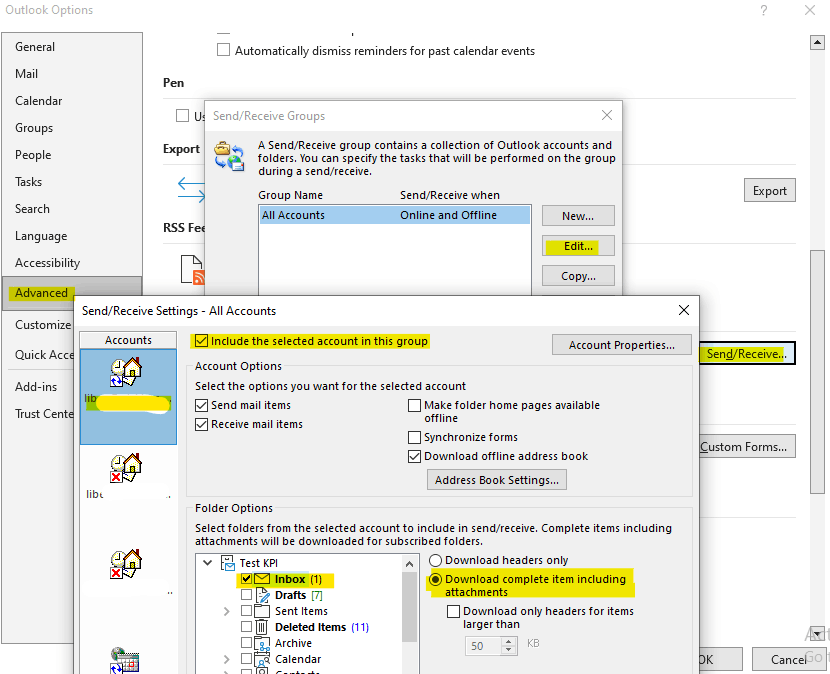Uncheck Send mail items
The image size is (830, 674).
click(201, 406)
